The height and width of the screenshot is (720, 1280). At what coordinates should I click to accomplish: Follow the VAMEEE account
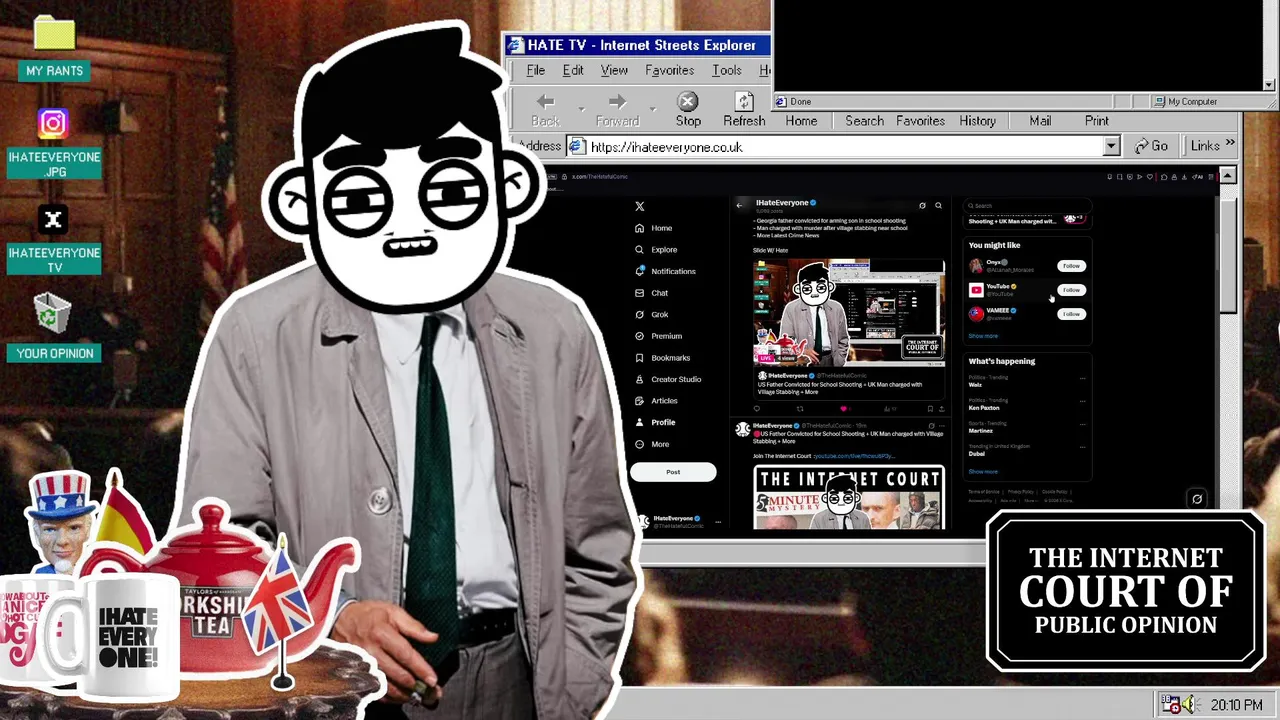point(1071,314)
